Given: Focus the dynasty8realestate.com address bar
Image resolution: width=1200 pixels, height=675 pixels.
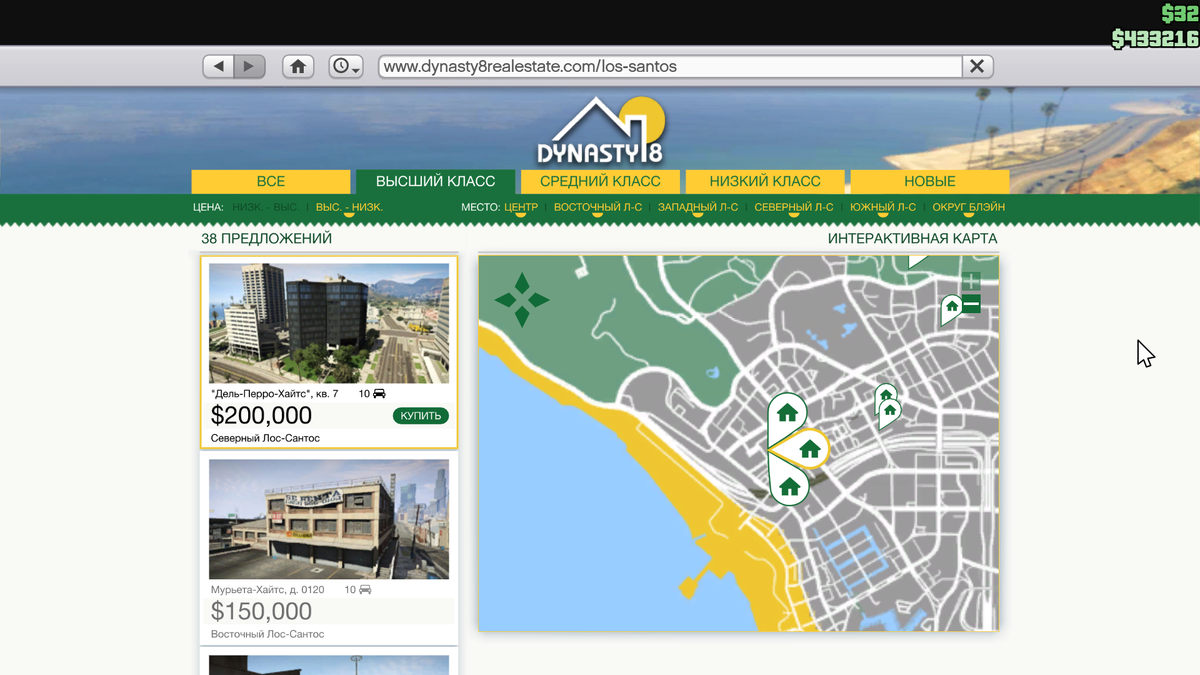Looking at the screenshot, I should [x=670, y=66].
